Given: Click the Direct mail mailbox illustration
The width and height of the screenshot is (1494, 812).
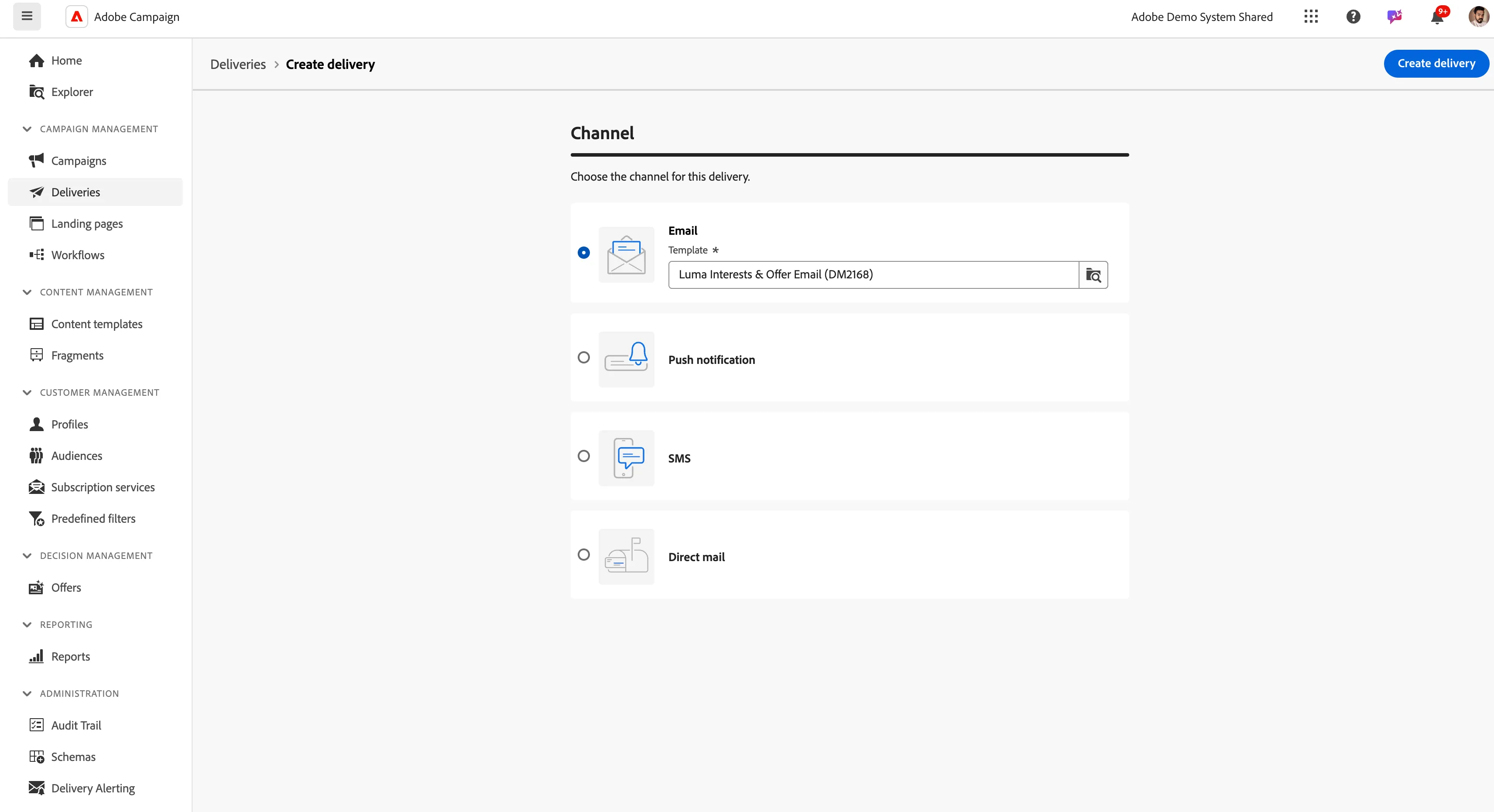Looking at the screenshot, I should coord(627,557).
